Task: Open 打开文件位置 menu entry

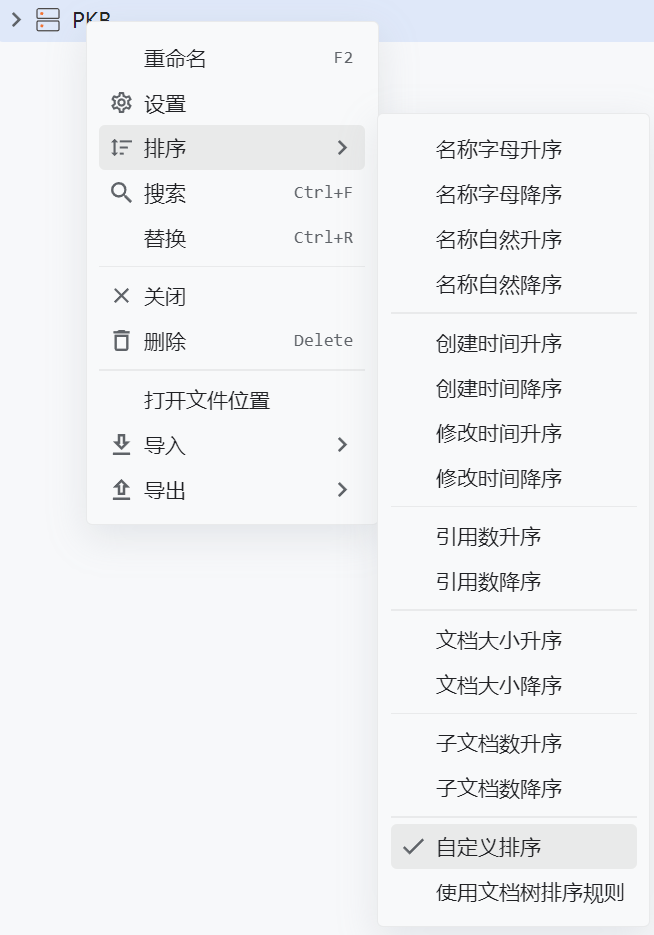Action: click(x=207, y=401)
